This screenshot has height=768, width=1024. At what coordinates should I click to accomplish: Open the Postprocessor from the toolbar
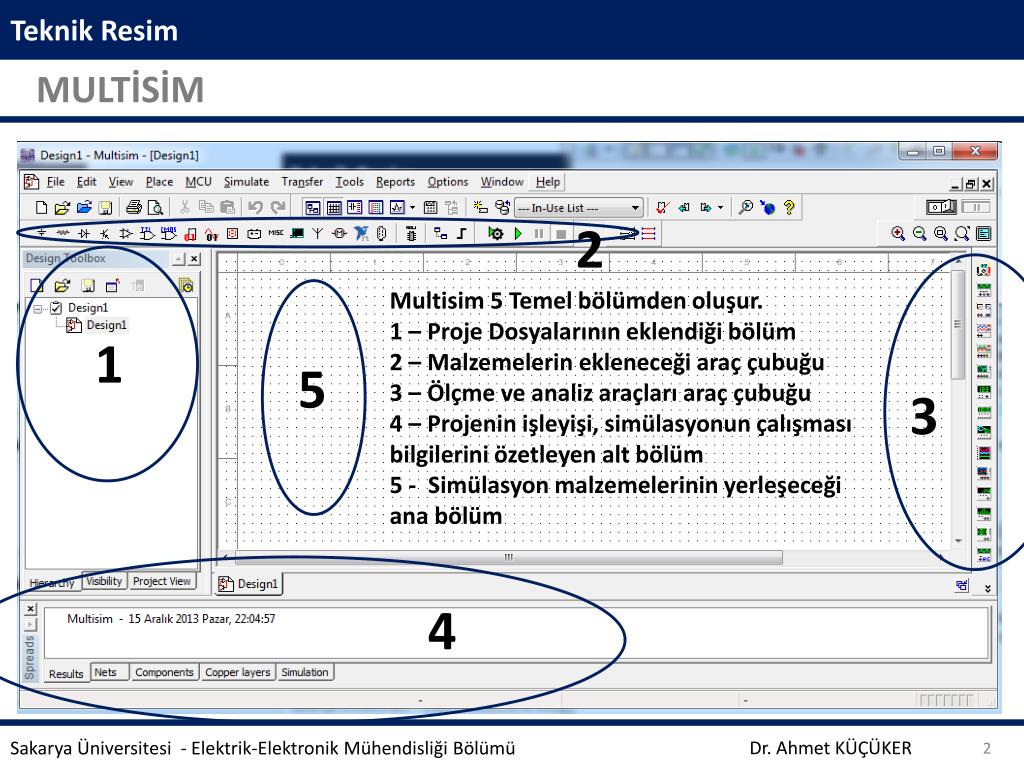tap(430, 208)
